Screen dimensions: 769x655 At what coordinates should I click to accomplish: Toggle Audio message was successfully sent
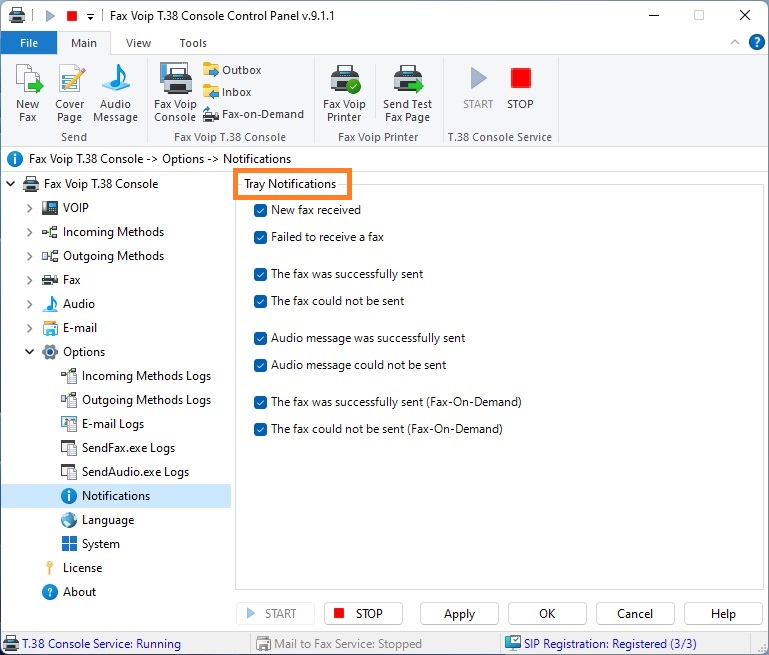(x=260, y=338)
